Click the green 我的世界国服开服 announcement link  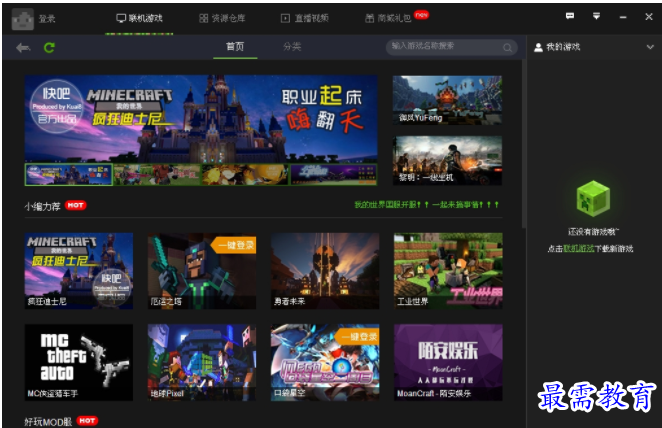coord(426,205)
